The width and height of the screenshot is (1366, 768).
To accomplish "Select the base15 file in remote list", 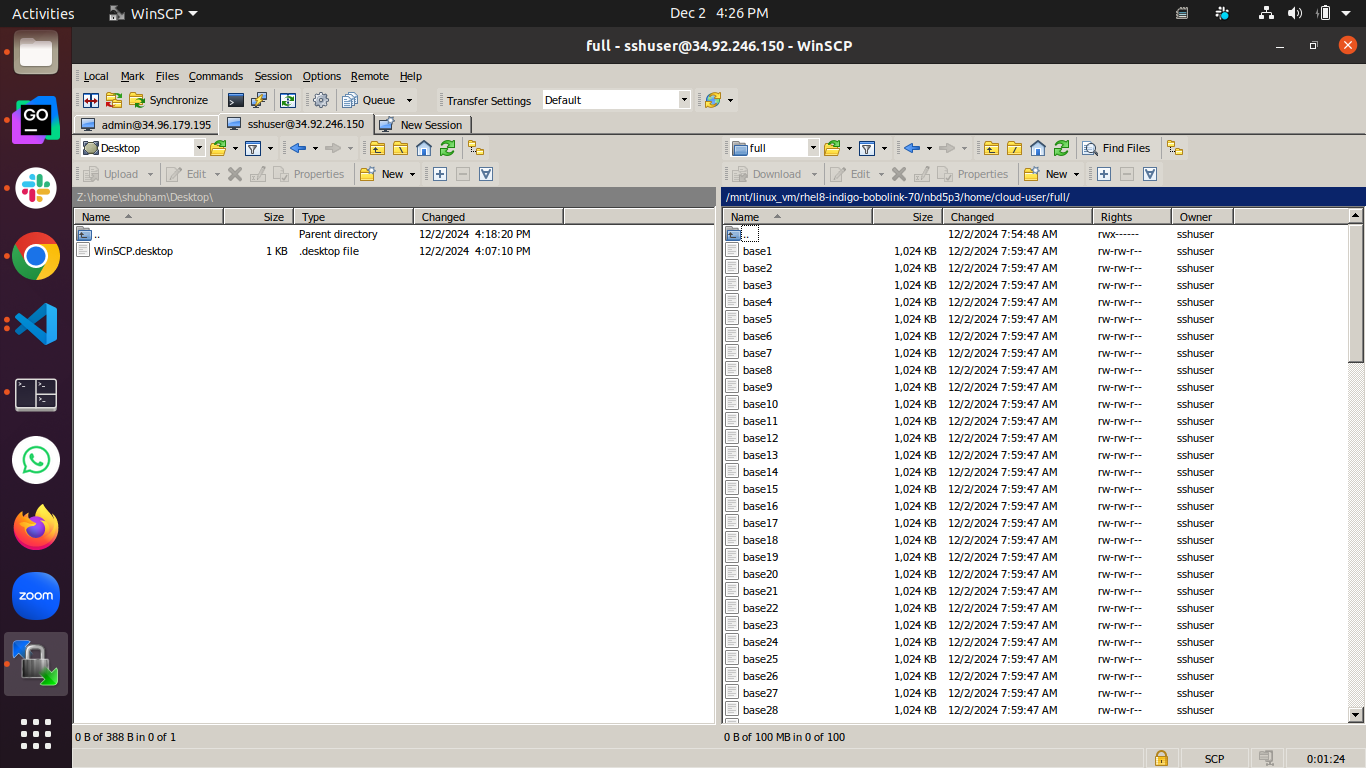I will 760,489.
